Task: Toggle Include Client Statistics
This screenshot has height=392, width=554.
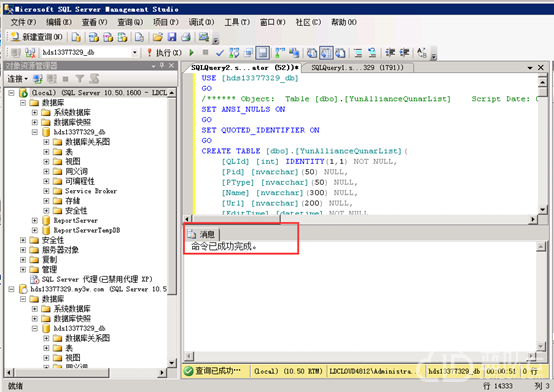Action: pyautogui.click(x=294, y=53)
